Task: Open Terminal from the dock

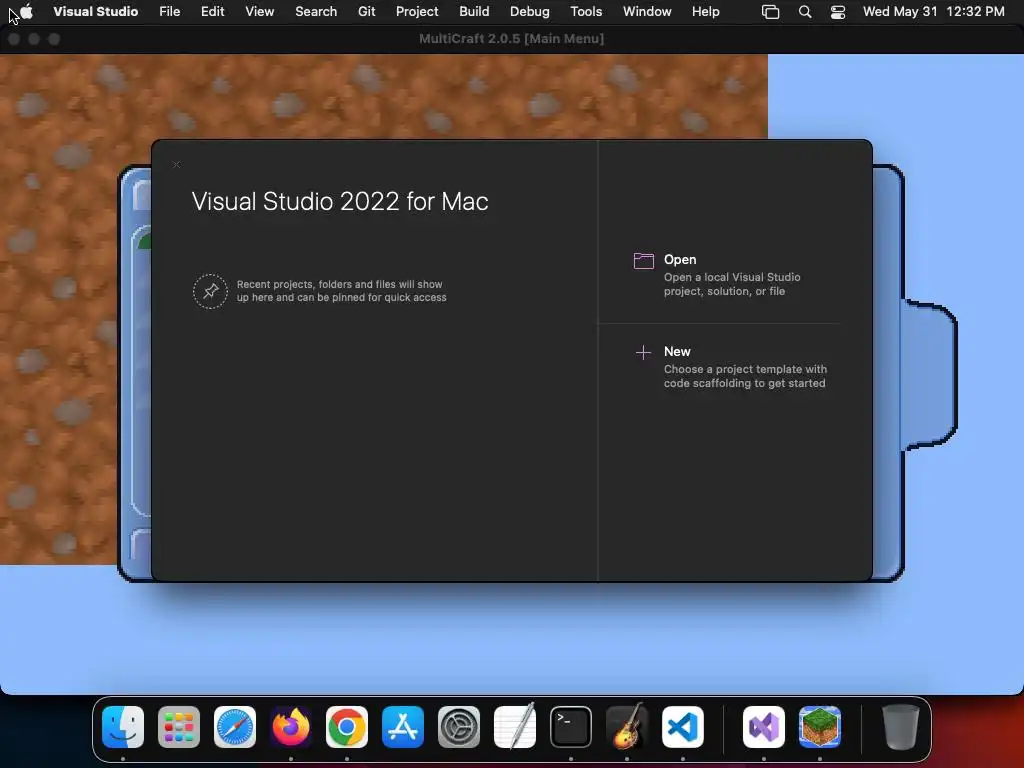Action: pyautogui.click(x=571, y=727)
